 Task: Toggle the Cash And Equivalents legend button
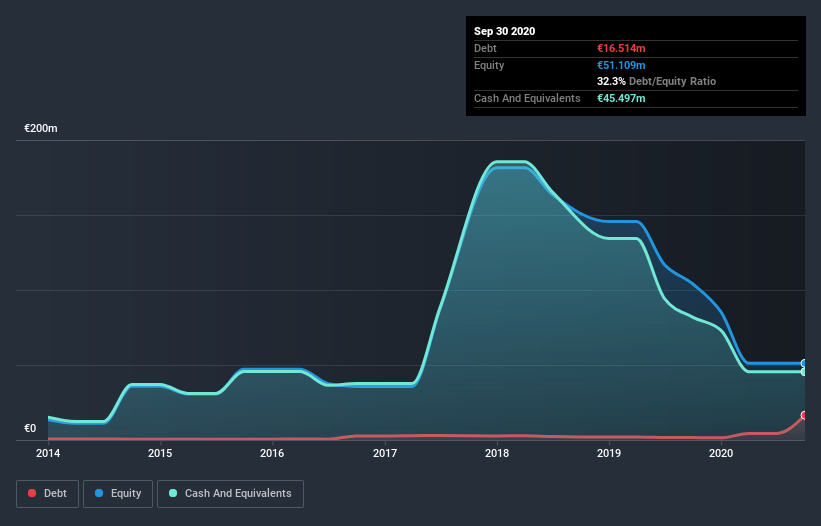point(230,494)
